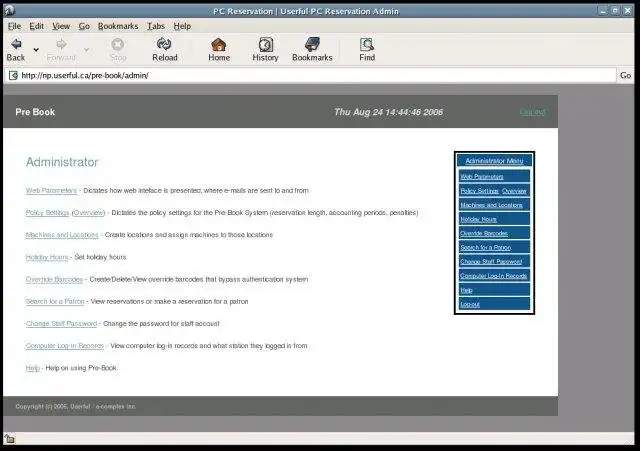Select Holiday Hours in sidebar menu
640x451 pixels.
[478, 219]
